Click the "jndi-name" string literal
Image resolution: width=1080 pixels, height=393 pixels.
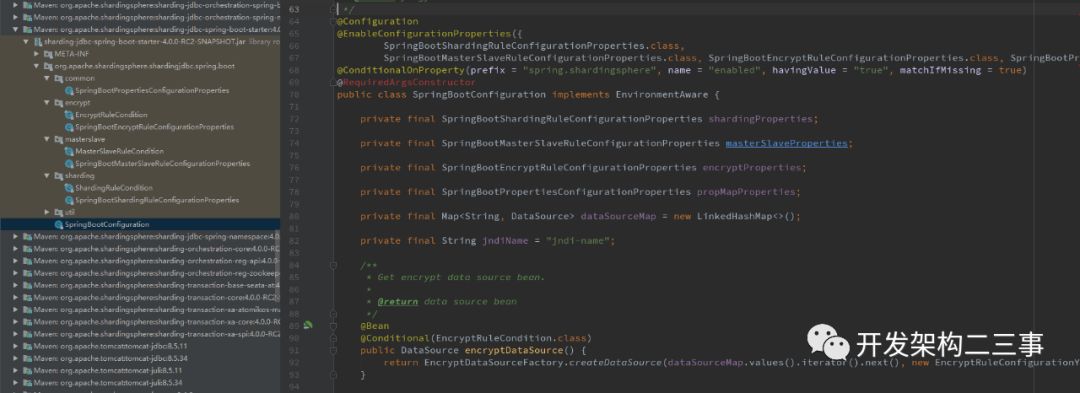click(x=579, y=241)
